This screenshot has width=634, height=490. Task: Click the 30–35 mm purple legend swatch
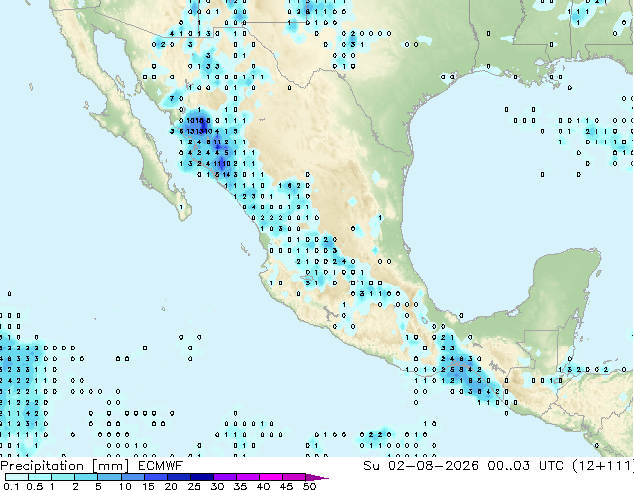pyautogui.click(x=225, y=477)
